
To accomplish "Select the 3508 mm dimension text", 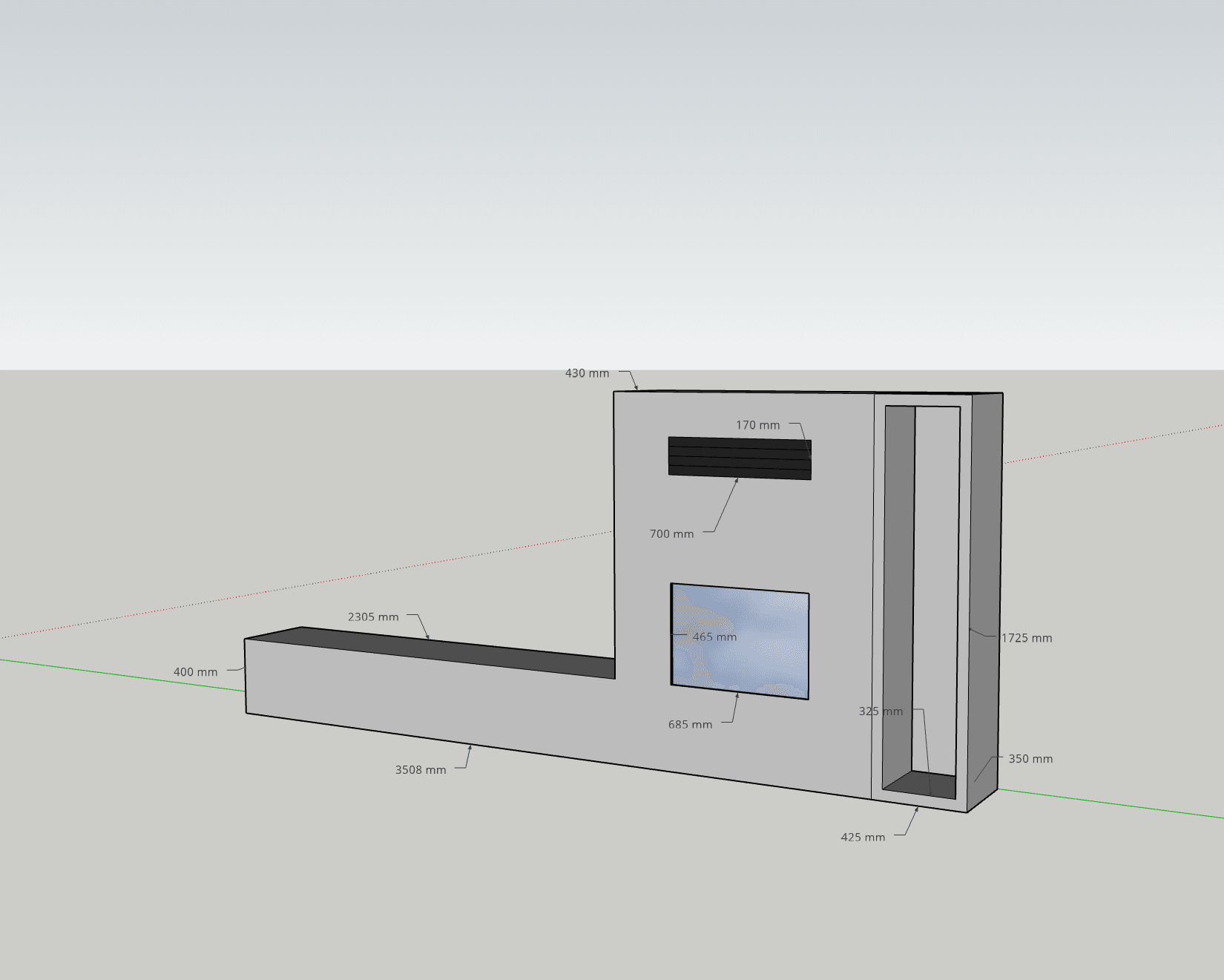I will pos(420,770).
